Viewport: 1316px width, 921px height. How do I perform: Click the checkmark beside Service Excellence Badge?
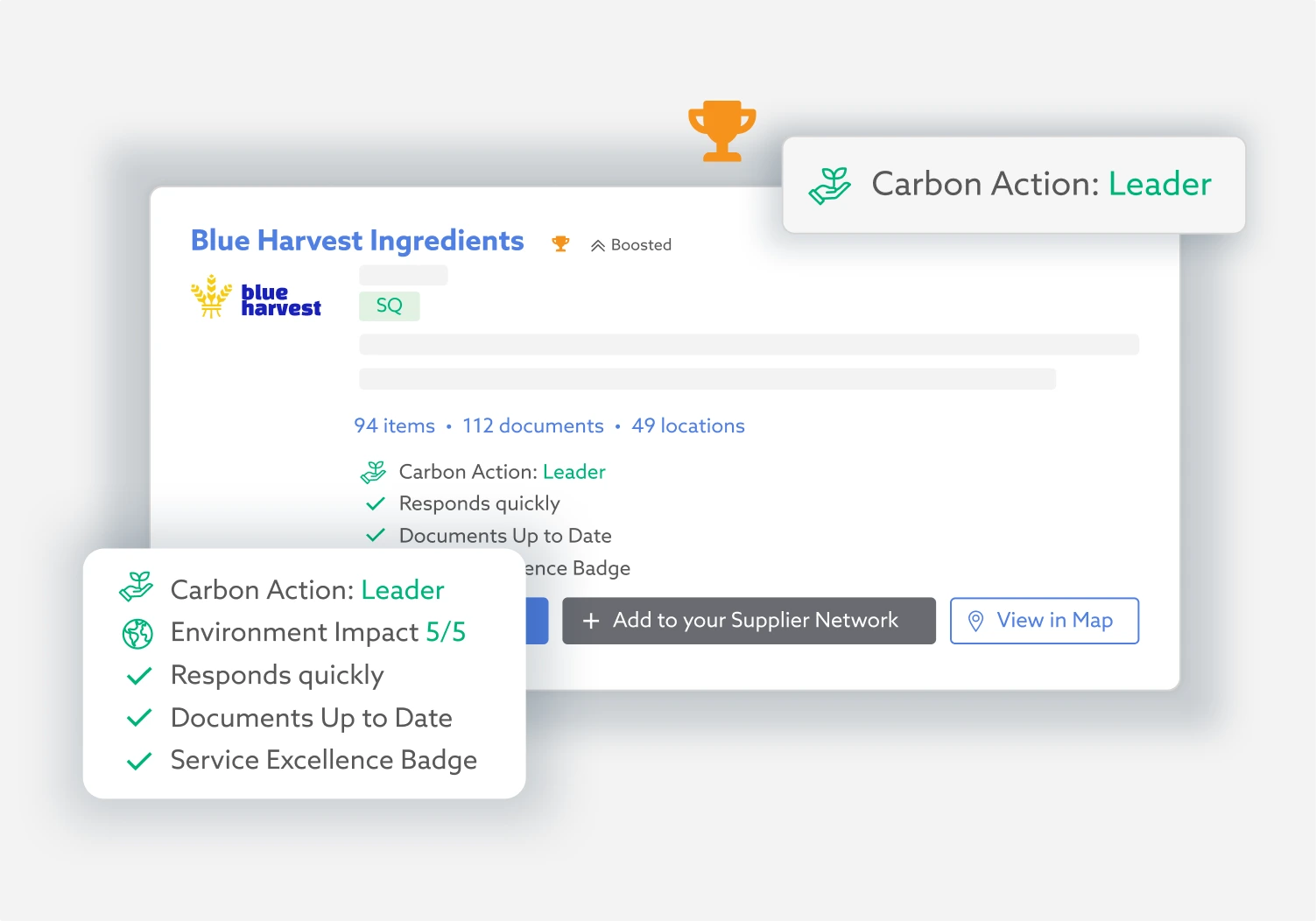point(139,761)
